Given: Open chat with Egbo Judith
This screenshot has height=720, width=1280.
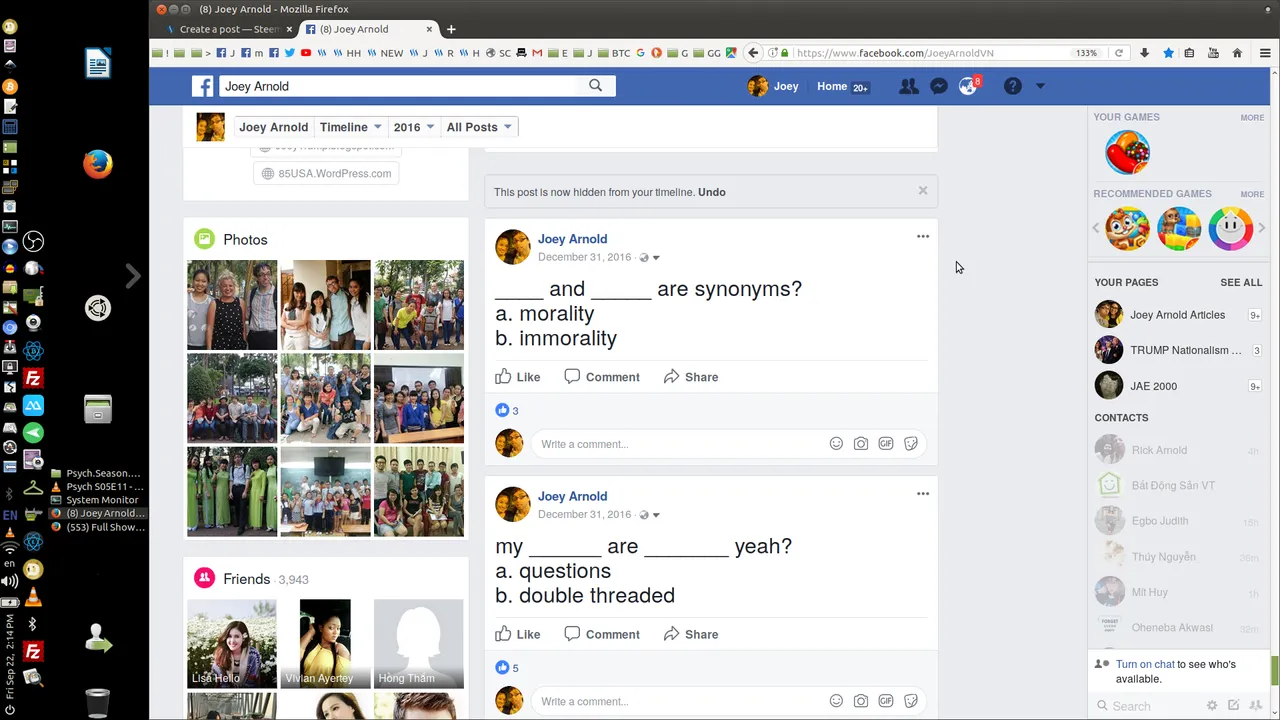Looking at the screenshot, I should pyautogui.click(x=1178, y=521).
